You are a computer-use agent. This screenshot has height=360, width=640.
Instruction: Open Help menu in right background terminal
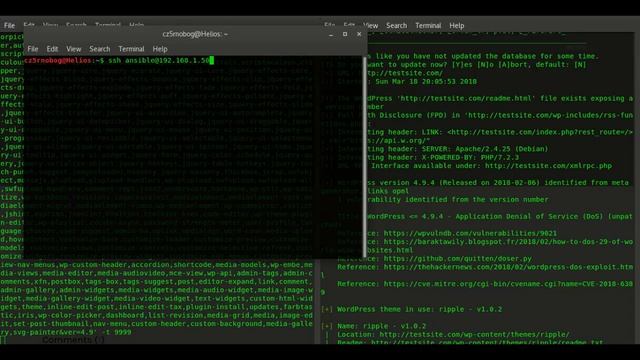click(x=456, y=25)
